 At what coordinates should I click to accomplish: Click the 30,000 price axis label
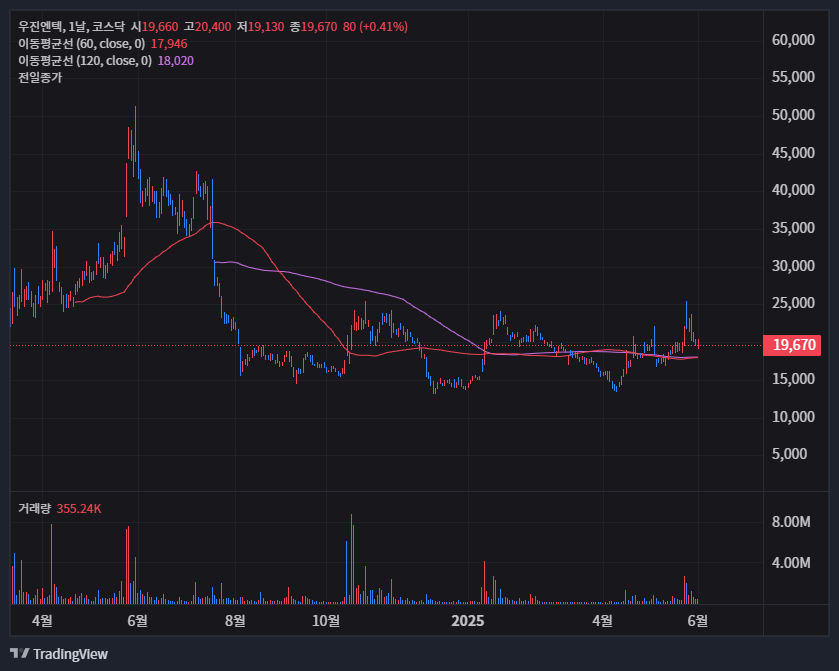793,266
